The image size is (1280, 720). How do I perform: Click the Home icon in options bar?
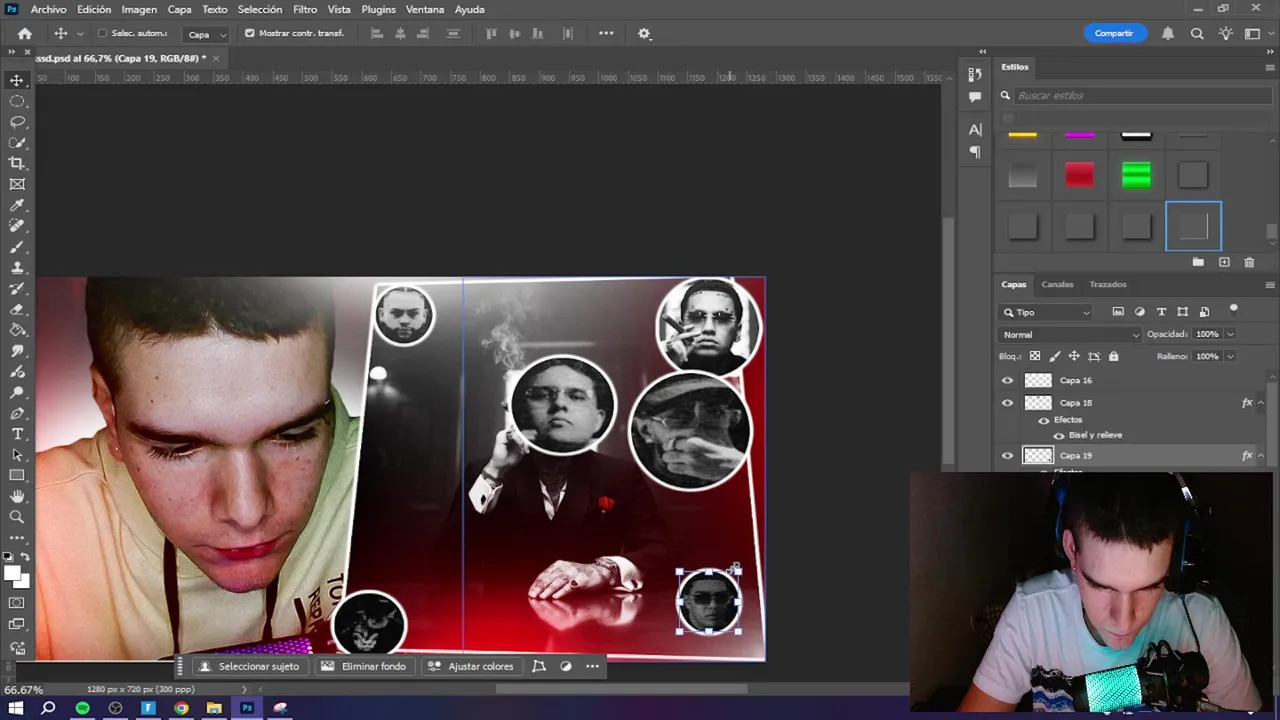coord(25,33)
